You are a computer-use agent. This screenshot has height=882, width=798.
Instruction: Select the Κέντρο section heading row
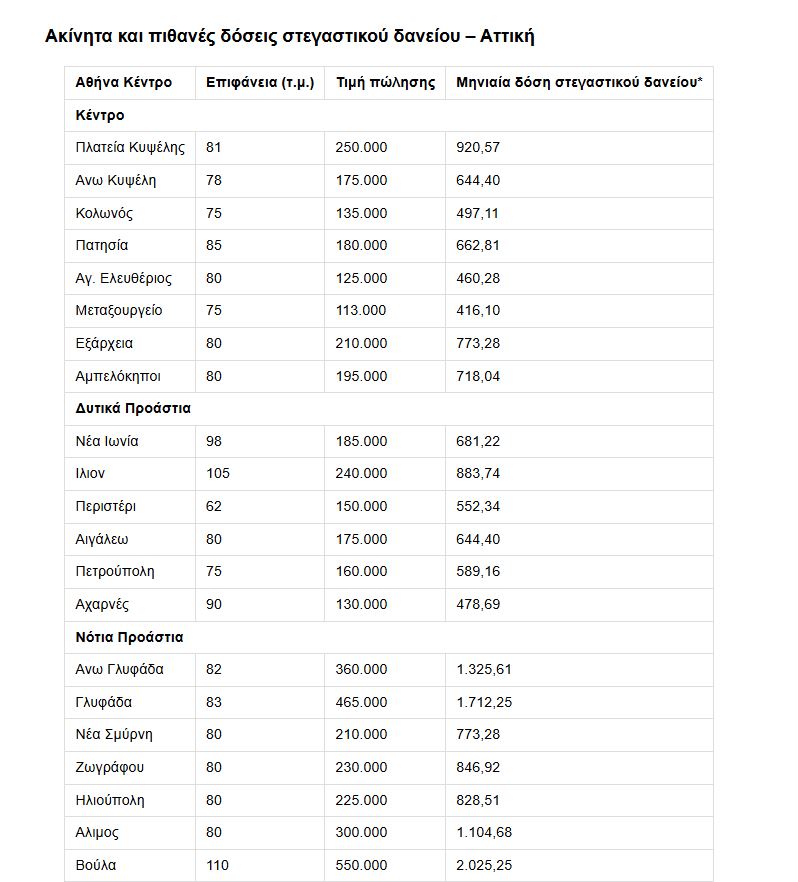click(100, 115)
